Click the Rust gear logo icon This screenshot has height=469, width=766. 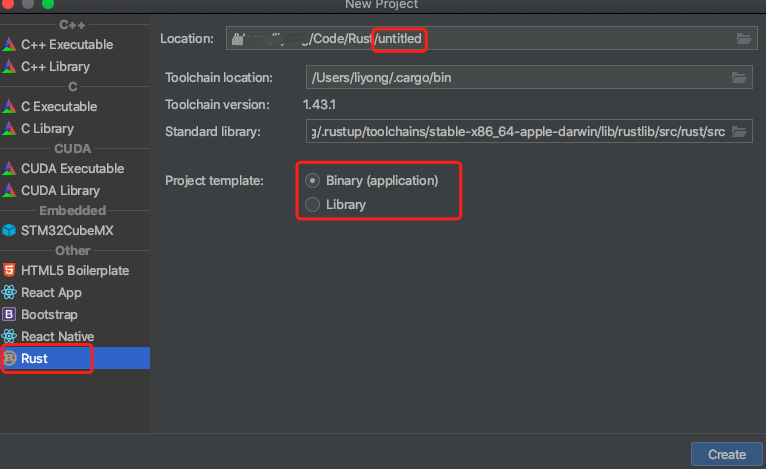10,359
